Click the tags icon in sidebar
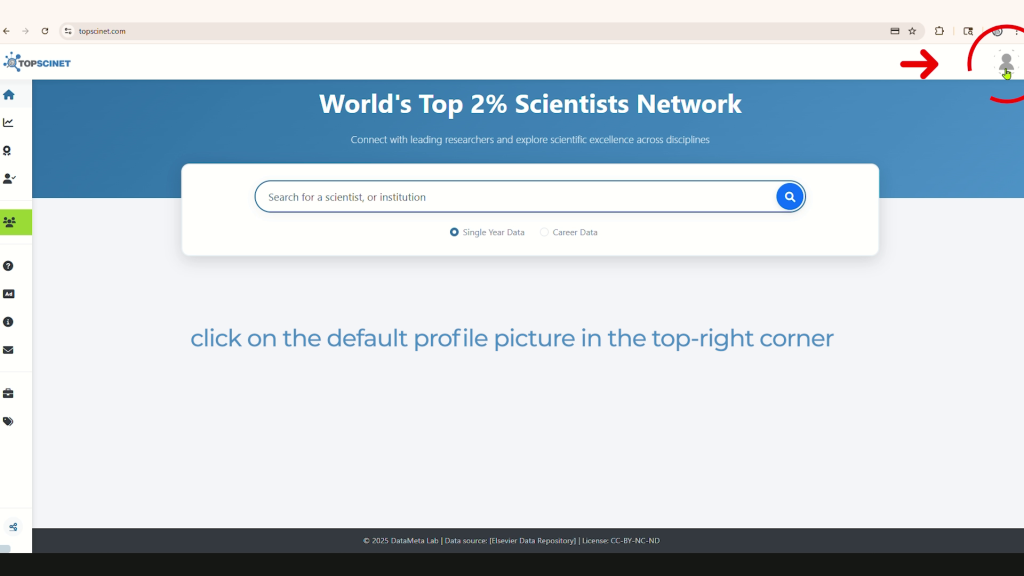 coord(9,421)
